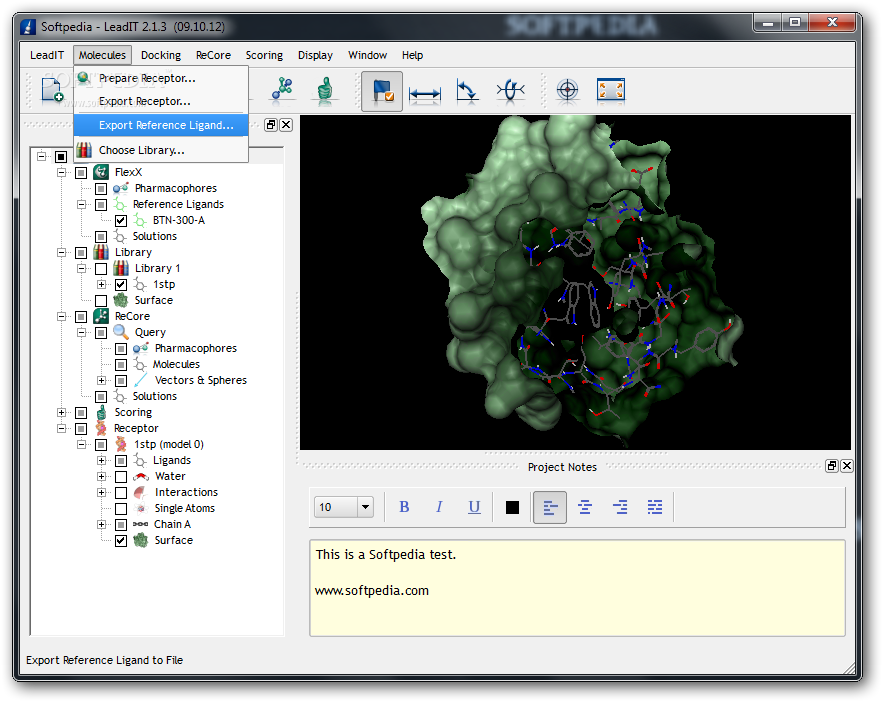Expand the 1stp library entry
Screen dimensions: 883x702
[101, 284]
